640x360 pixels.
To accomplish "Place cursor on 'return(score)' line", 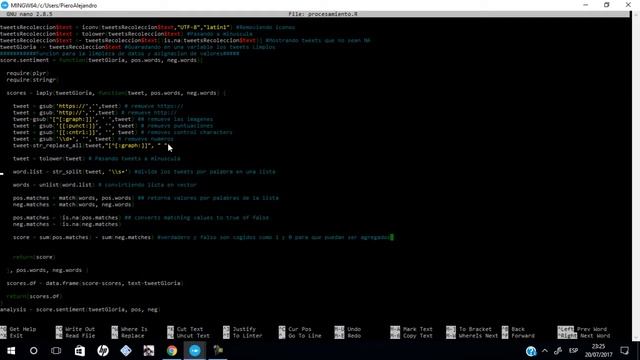I will [34, 257].
